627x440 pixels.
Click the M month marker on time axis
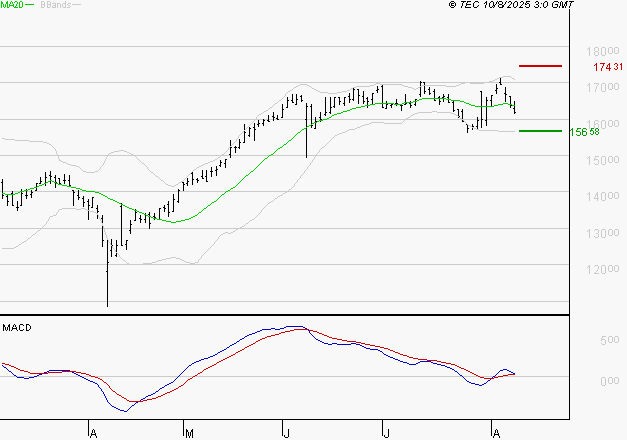[x=190, y=433]
